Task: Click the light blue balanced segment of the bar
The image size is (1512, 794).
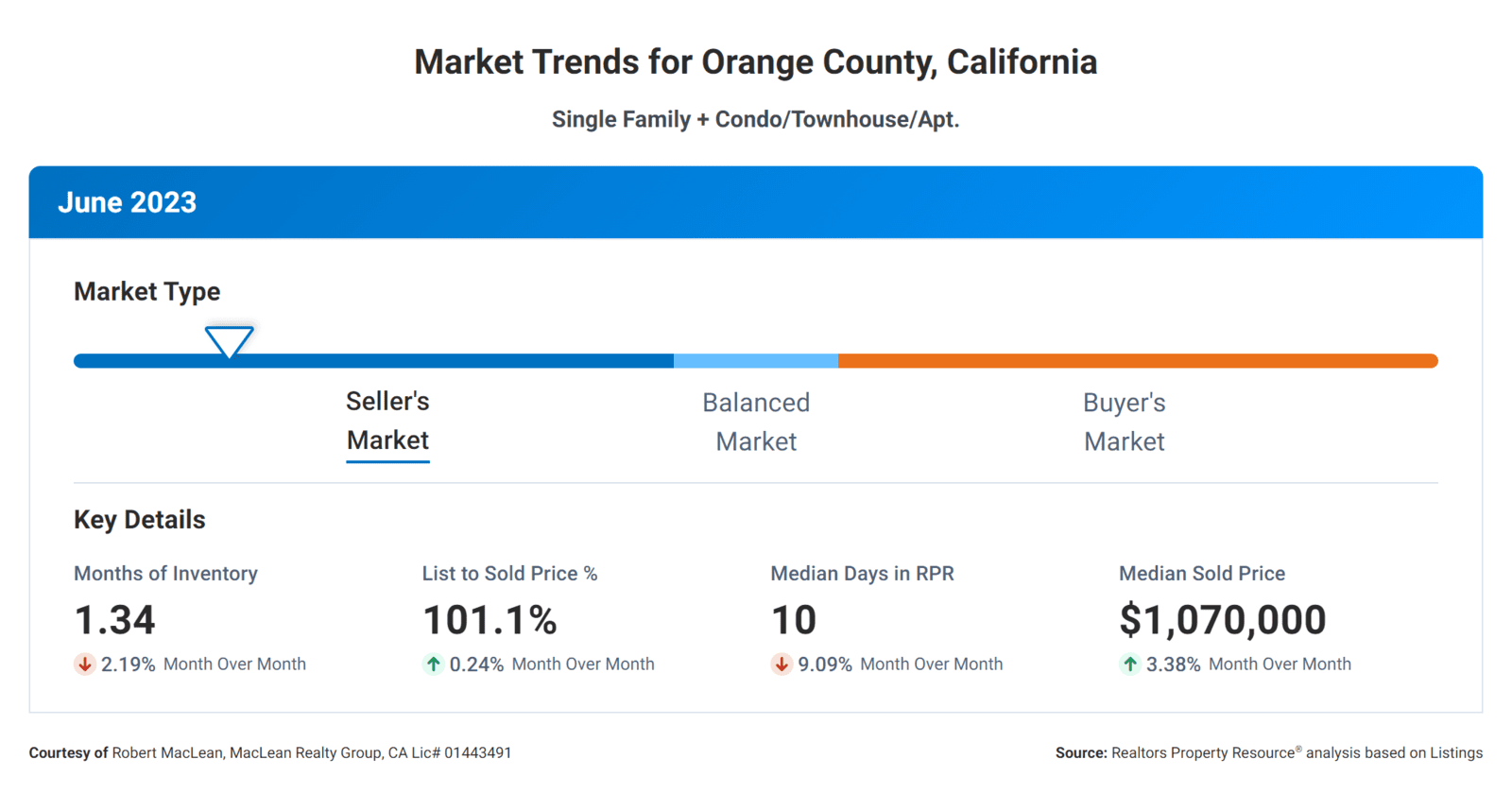Action: [756, 361]
